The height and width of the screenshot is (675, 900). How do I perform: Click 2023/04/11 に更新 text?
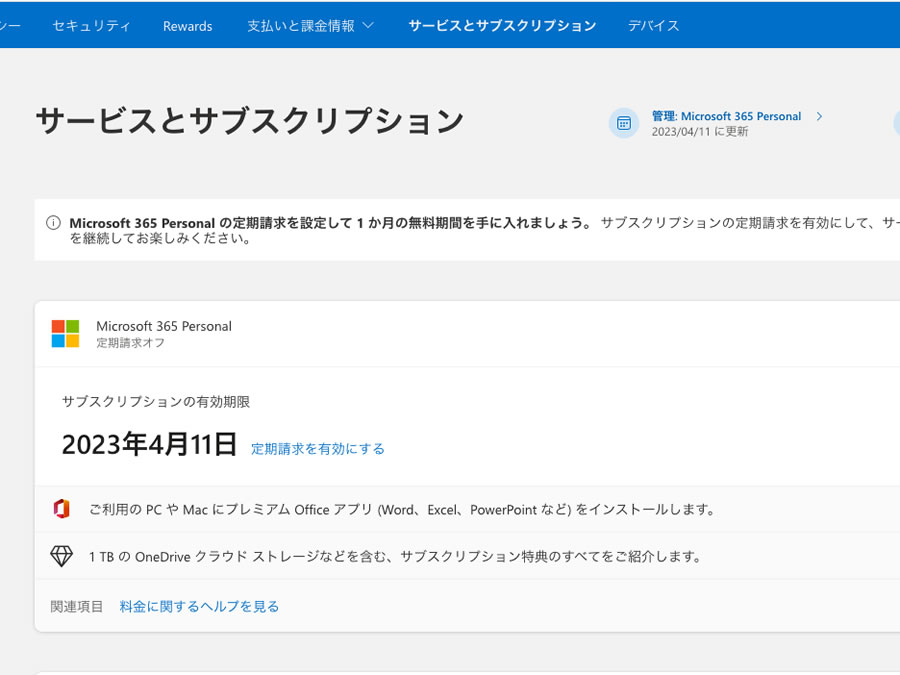pos(700,131)
